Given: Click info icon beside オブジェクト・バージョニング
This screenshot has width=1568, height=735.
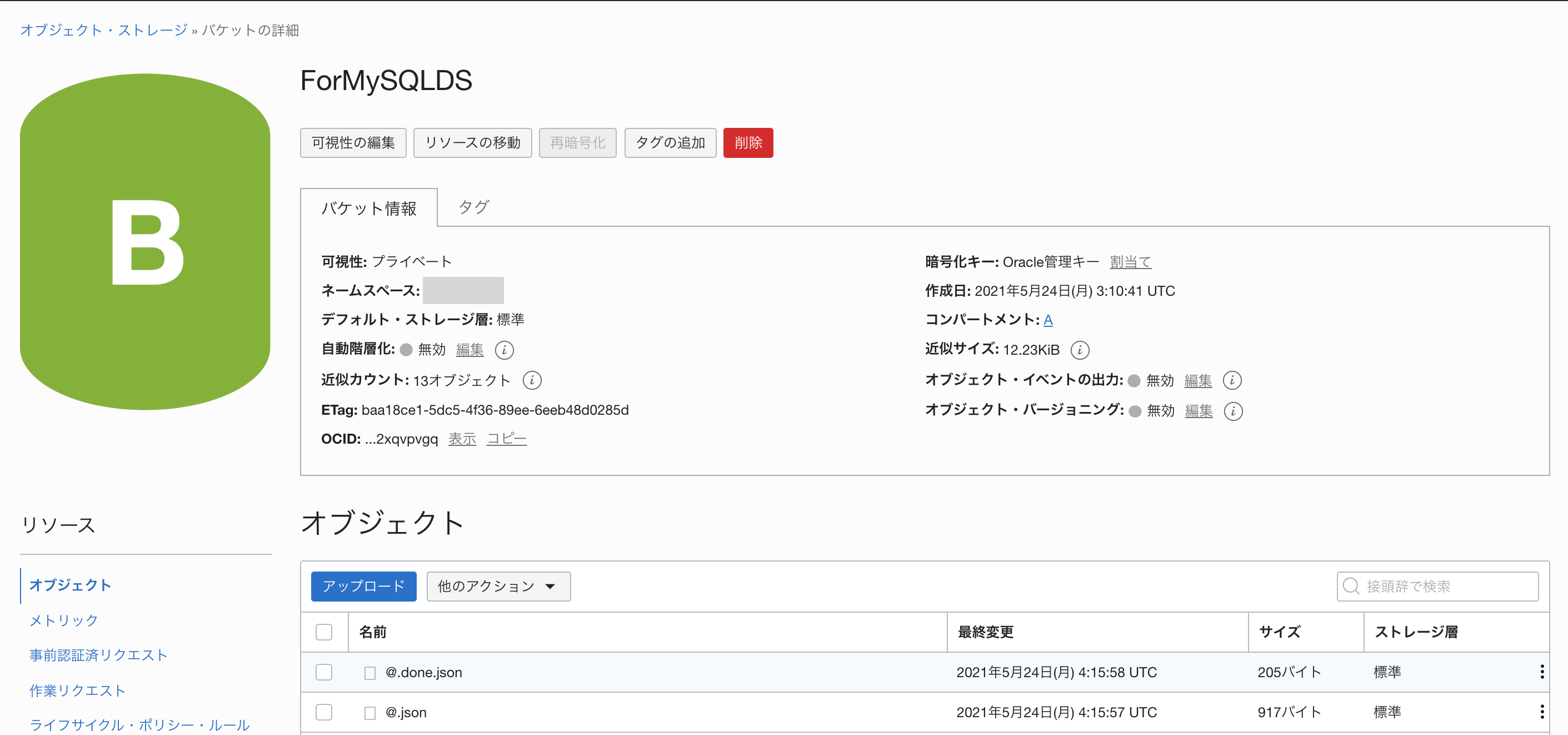Looking at the screenshot, I should pyautogui.click(x=1233, y=411).
